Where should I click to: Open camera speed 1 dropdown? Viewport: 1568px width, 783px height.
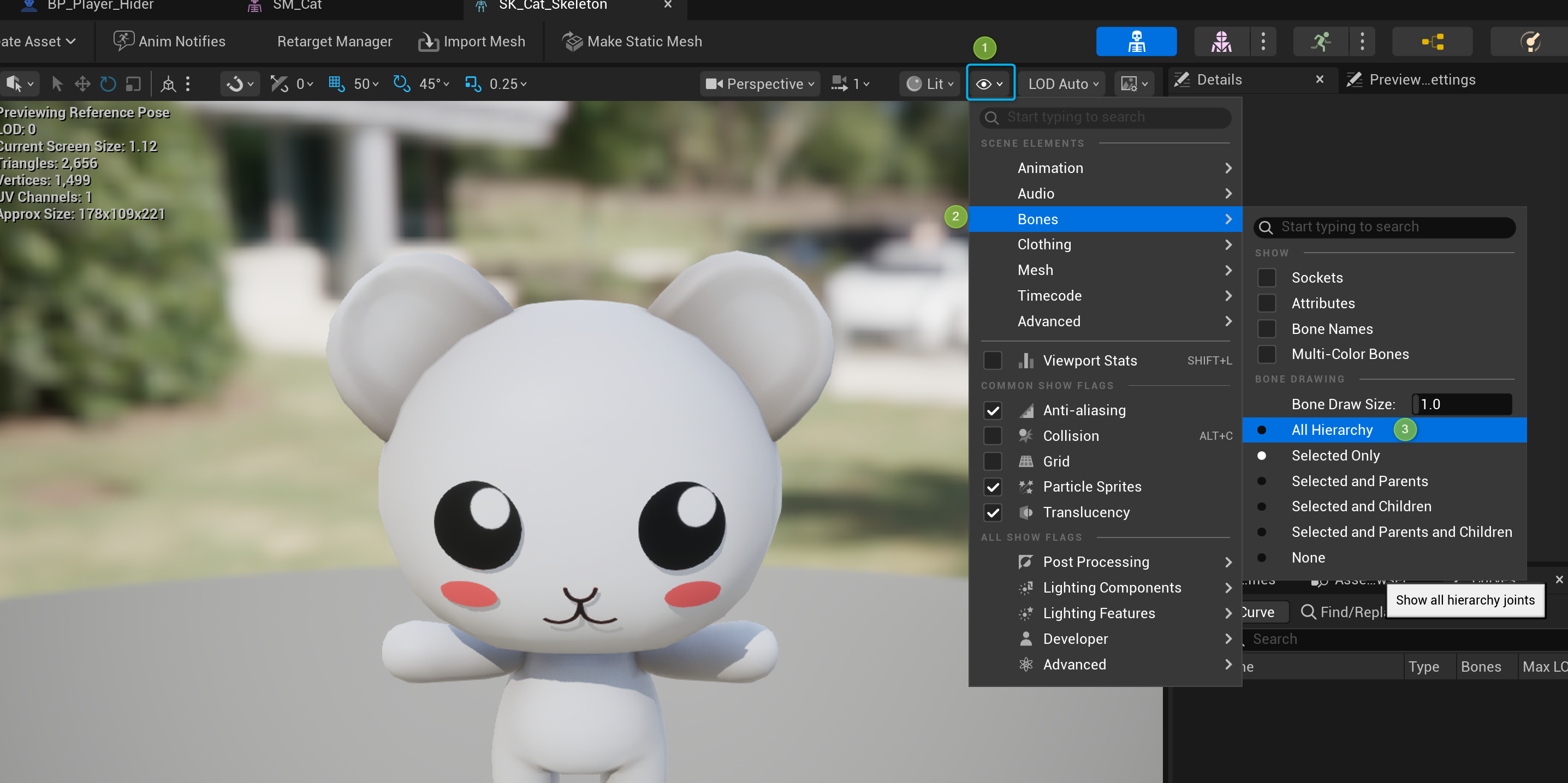pyautogui.click(x=851, y=83)
